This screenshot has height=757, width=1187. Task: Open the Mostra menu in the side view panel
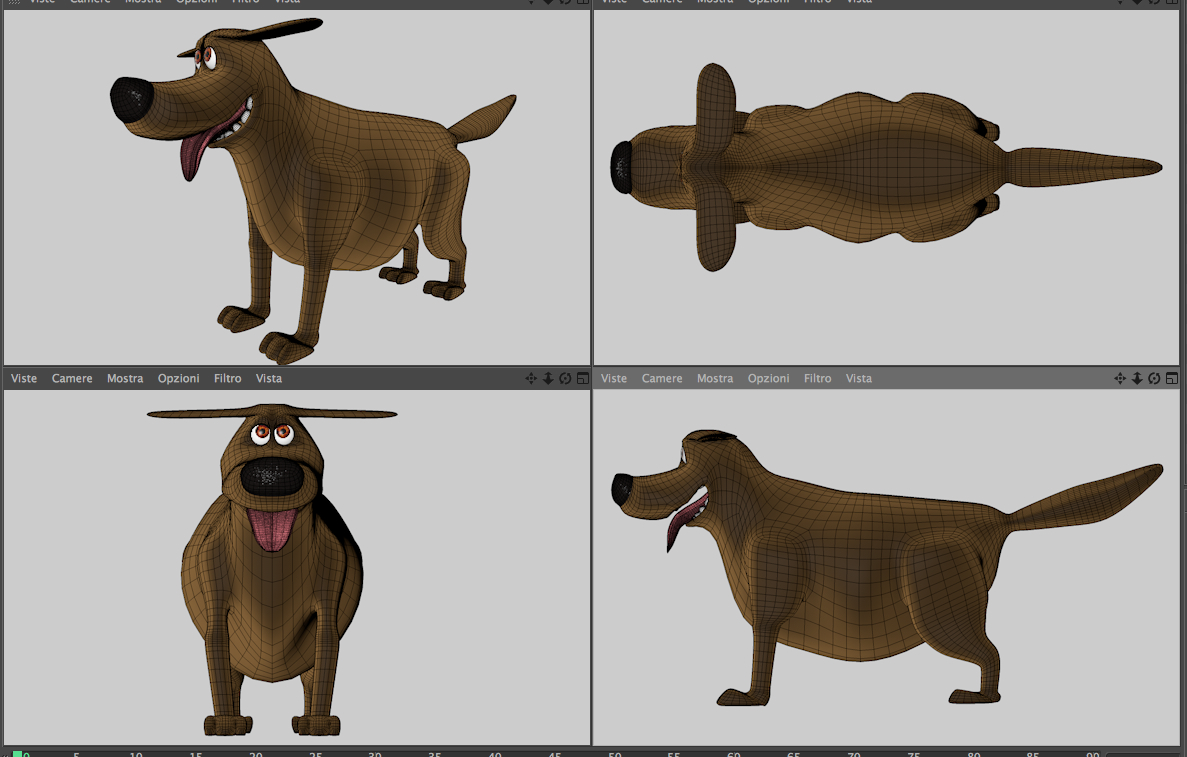[715, 378]
